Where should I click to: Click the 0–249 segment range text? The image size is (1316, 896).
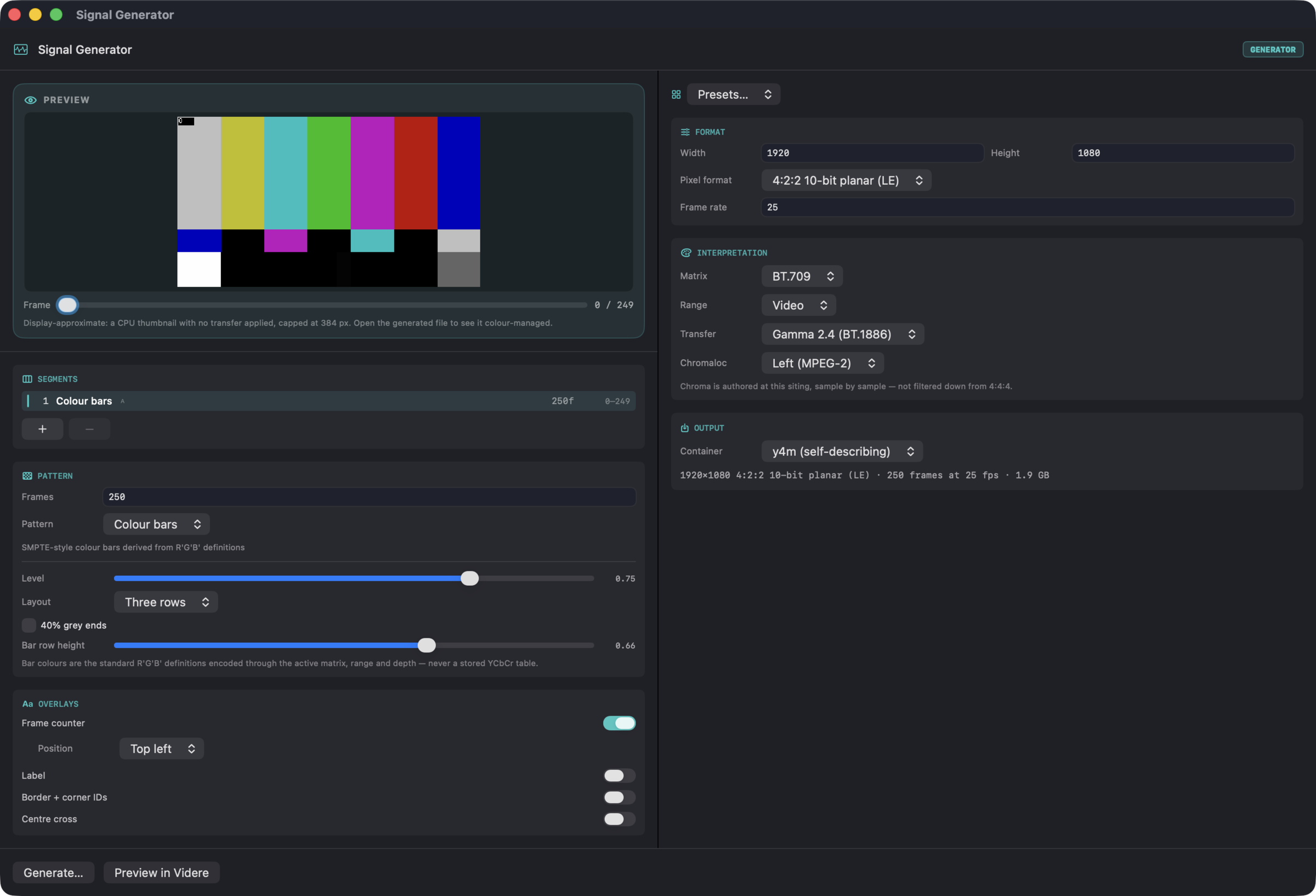[x=617, y=401]
